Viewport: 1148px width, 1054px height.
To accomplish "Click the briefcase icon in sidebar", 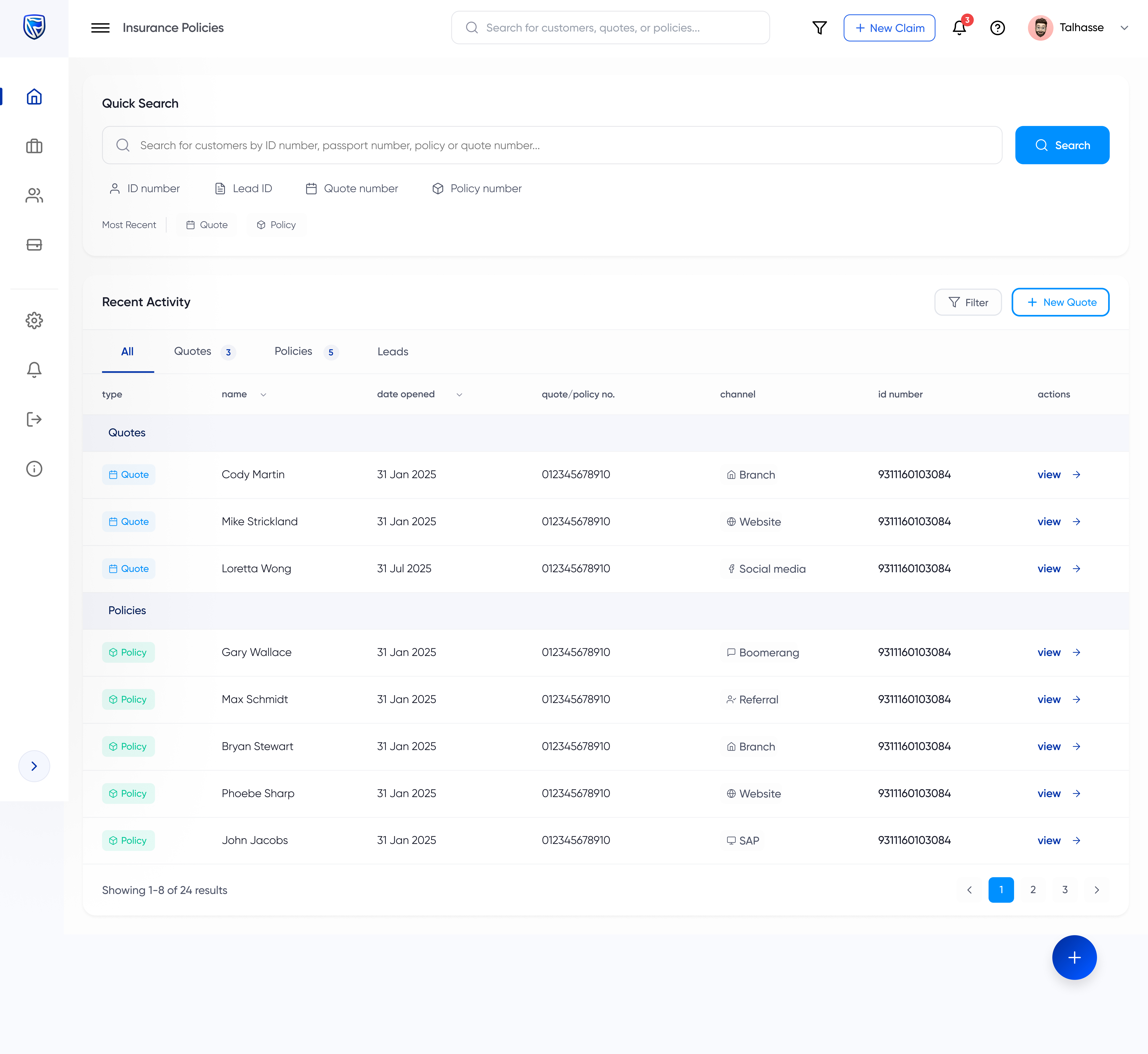I will coord(34,146).
